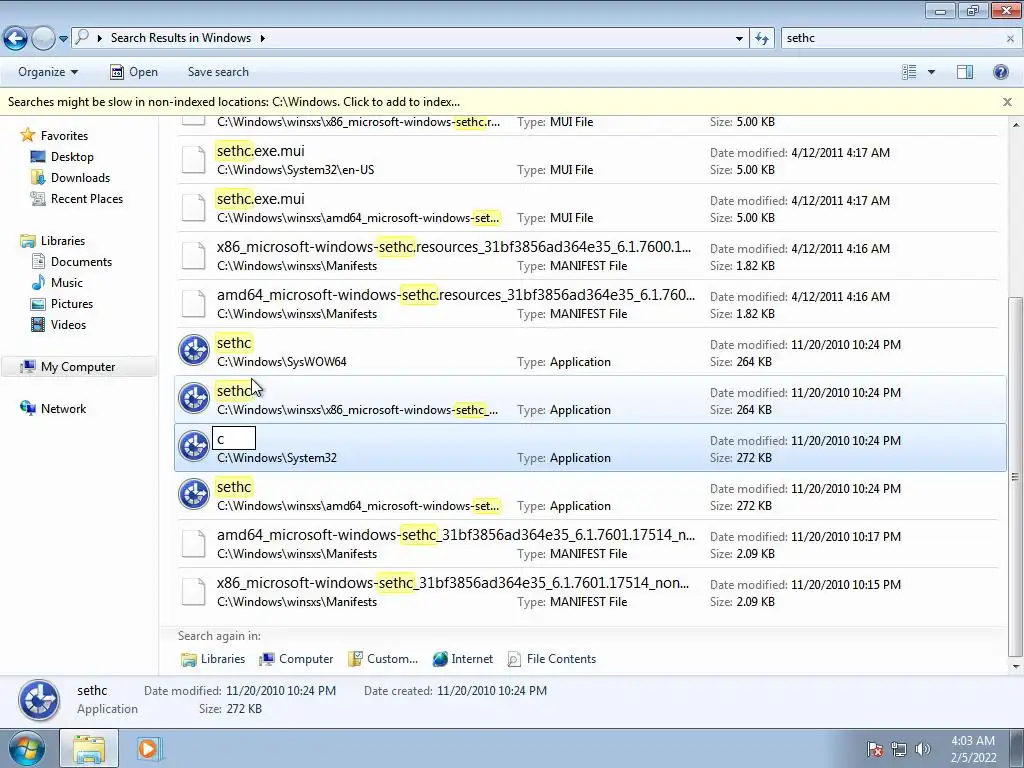
Task: Click the scrollbar up arrow
Action: [1015, 123]
